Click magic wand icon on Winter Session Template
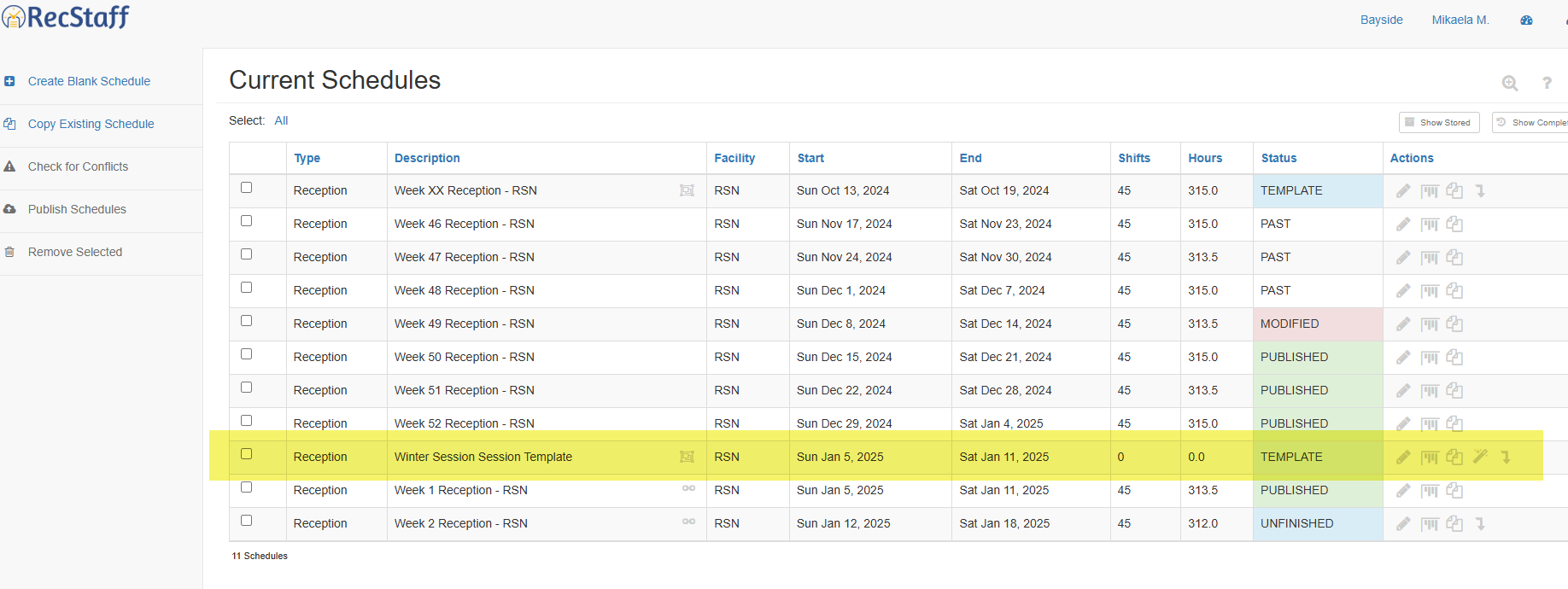 [1480, 457]
